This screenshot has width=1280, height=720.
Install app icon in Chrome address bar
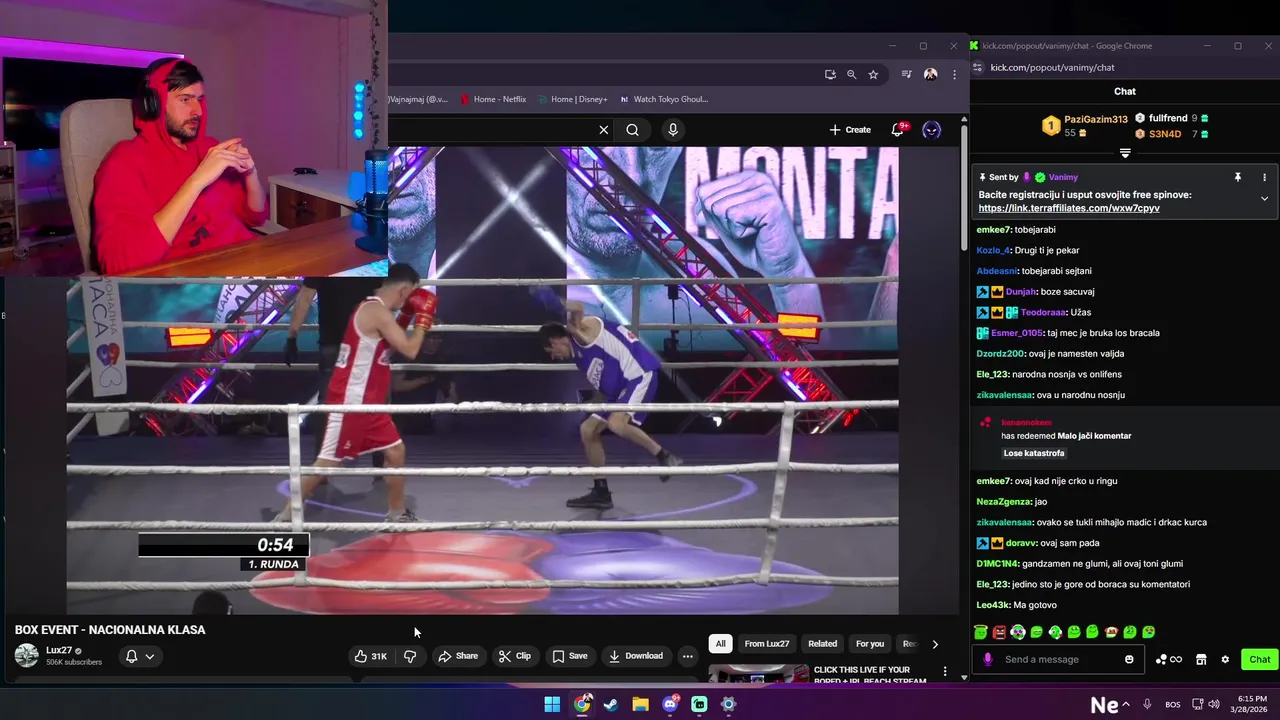(830, 74)
